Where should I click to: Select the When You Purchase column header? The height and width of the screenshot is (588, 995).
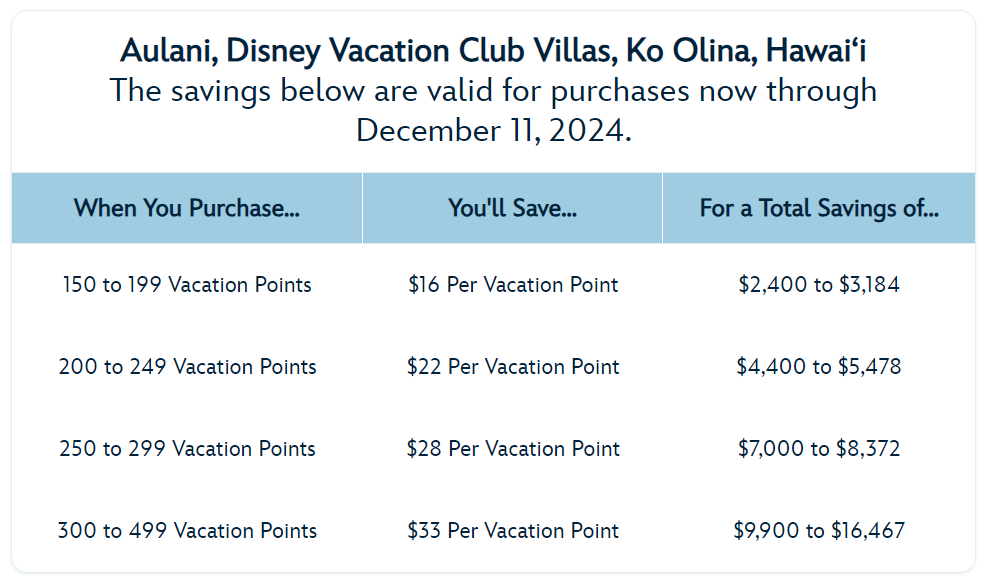[x=187, y=208]
